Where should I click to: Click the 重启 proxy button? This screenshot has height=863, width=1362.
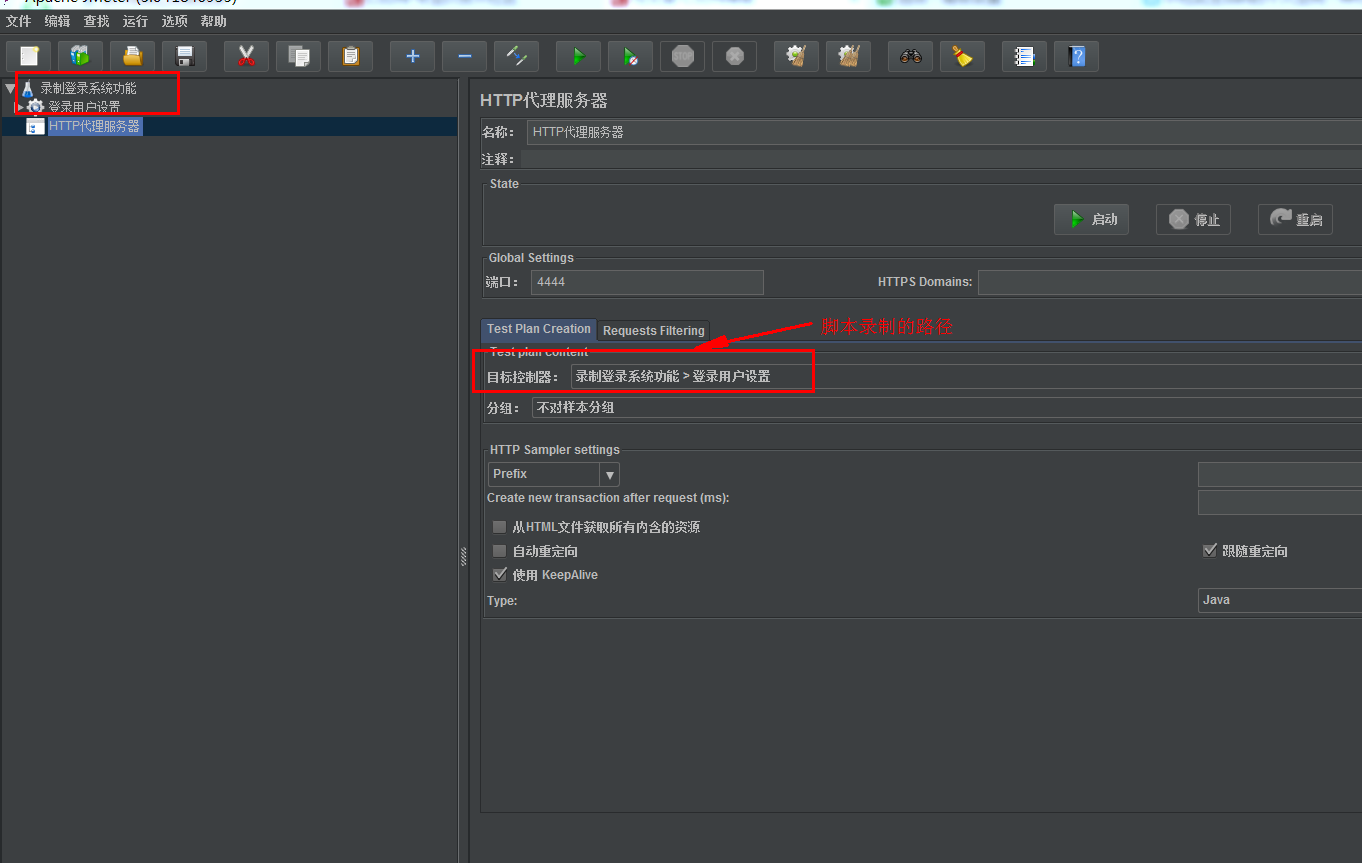pyautogui.click(x=1296, y=219)
